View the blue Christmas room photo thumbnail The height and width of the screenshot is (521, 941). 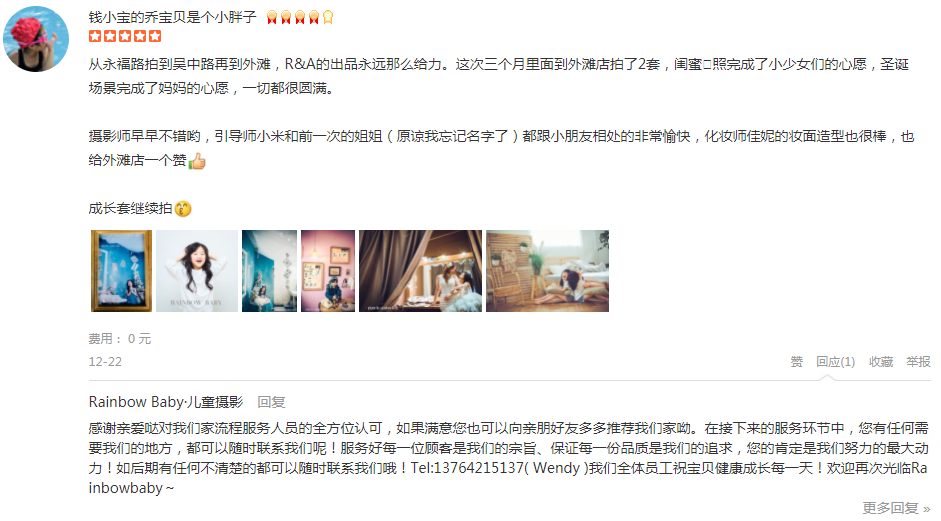[269, 271]
